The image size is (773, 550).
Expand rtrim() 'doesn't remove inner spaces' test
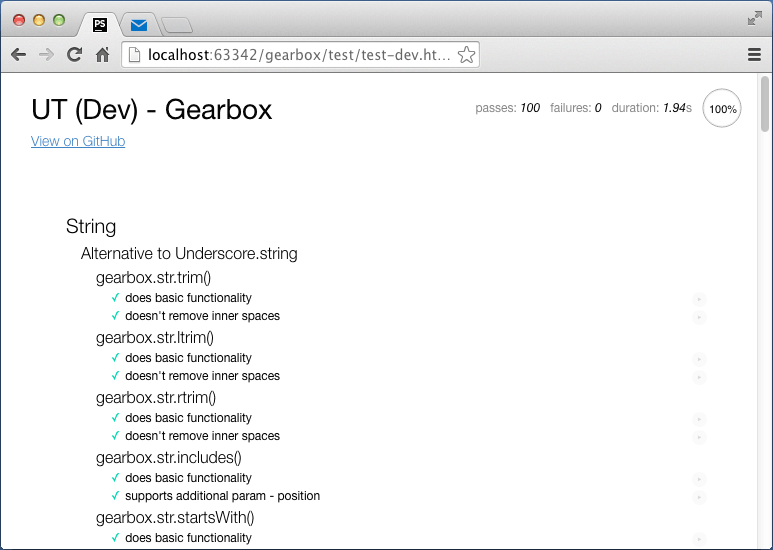coord(203,436)
